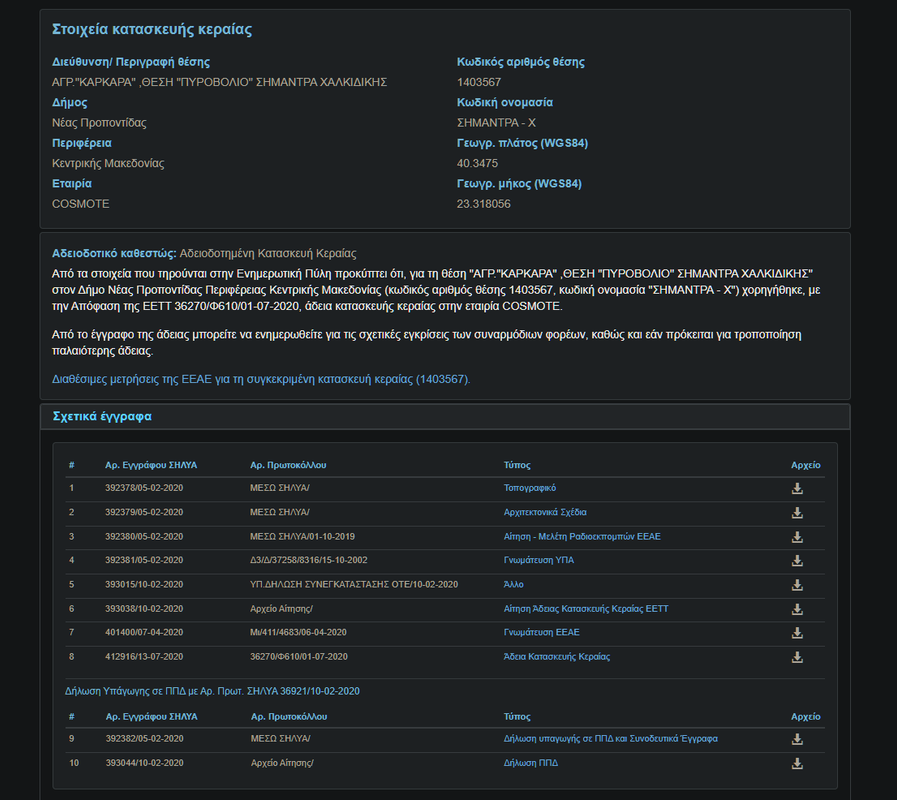Select document number 392381/05-02-2020
897x800 pixels.
coord(144,560)
